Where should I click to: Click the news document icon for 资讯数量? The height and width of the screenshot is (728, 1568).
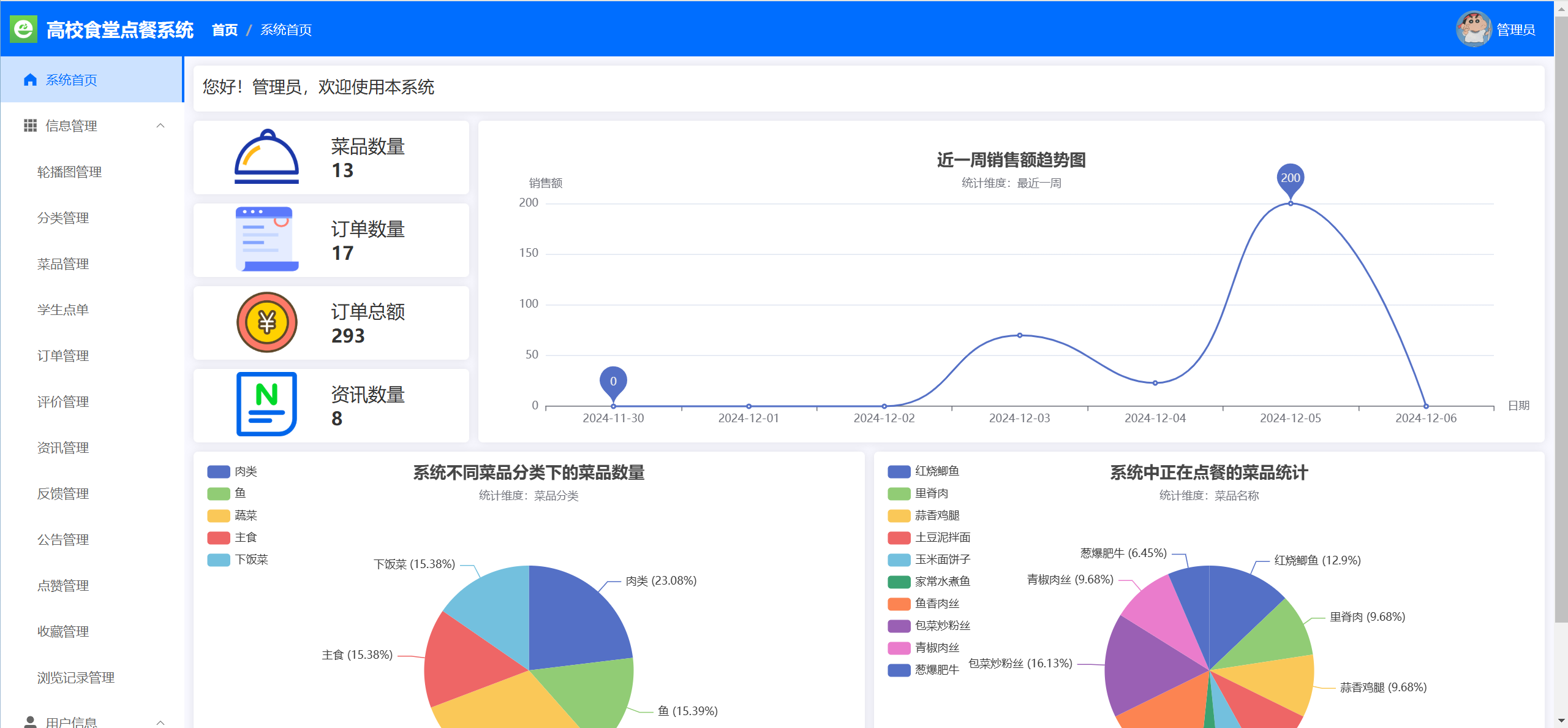click(266, 404)
